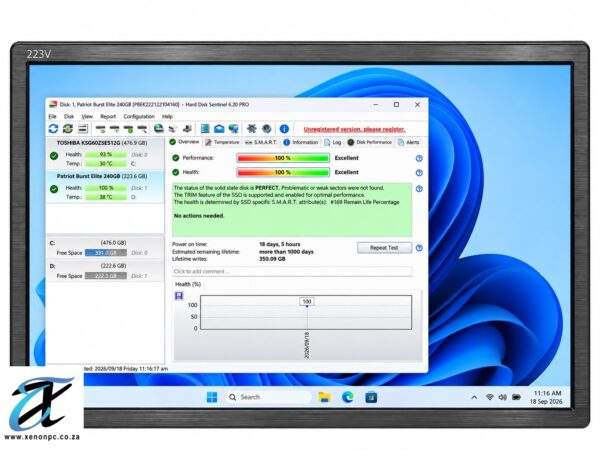Screen dimensions: 600x450
Task: Click the Unregistered version, please register link
Action: [354, 129]
